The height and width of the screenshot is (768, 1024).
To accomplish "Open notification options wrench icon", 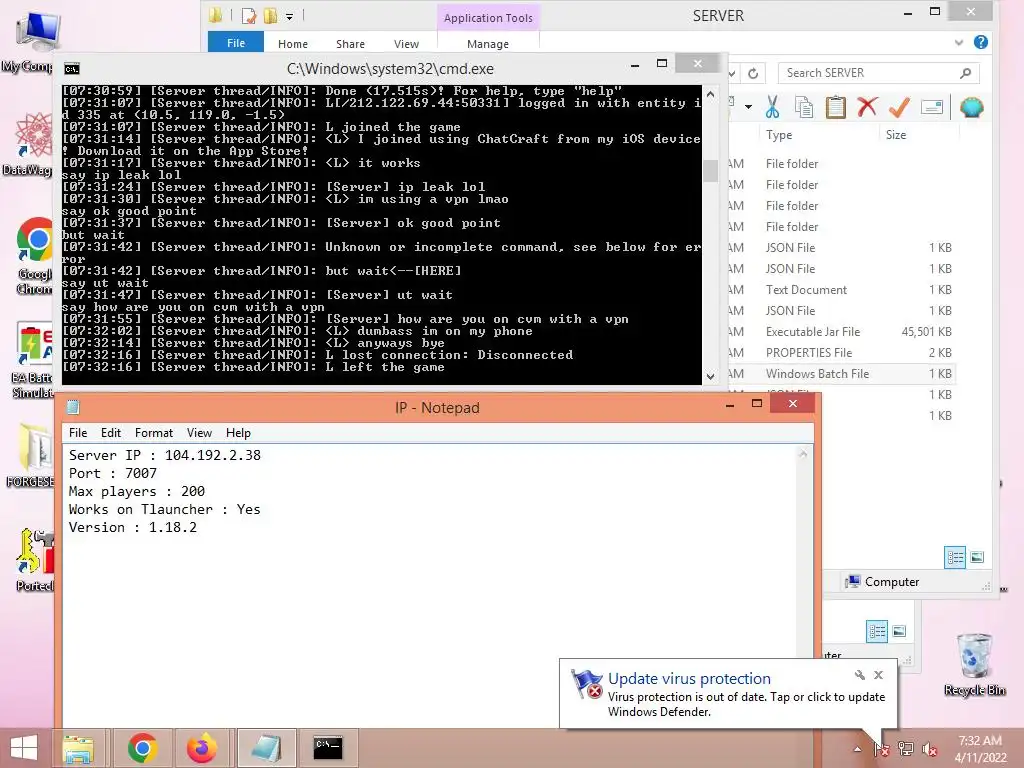I will [x=859, y=675].
